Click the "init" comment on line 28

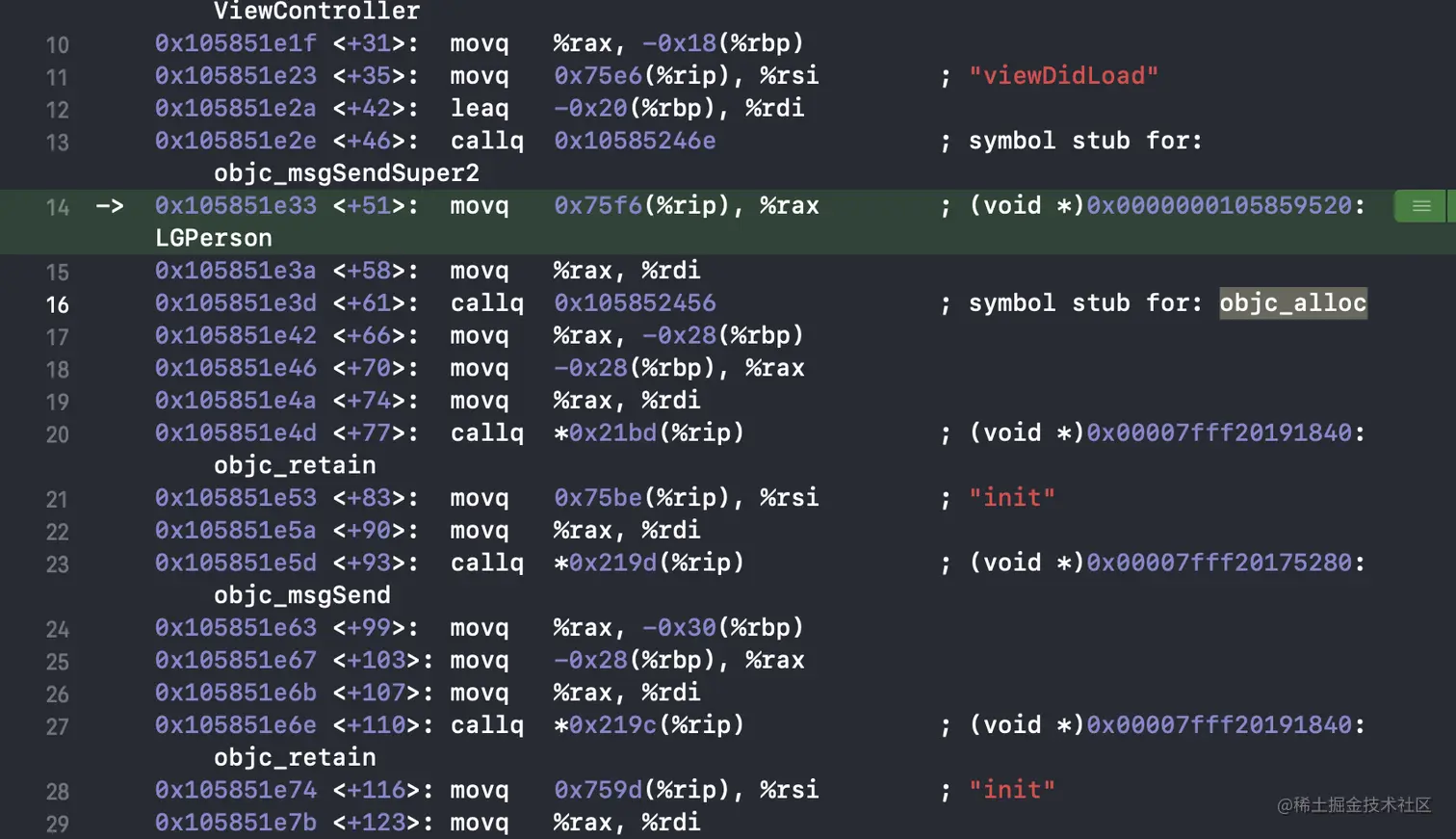[1012, 789]
